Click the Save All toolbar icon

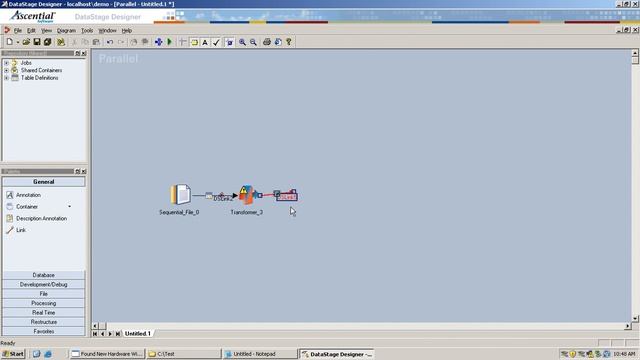click(48, 42)
